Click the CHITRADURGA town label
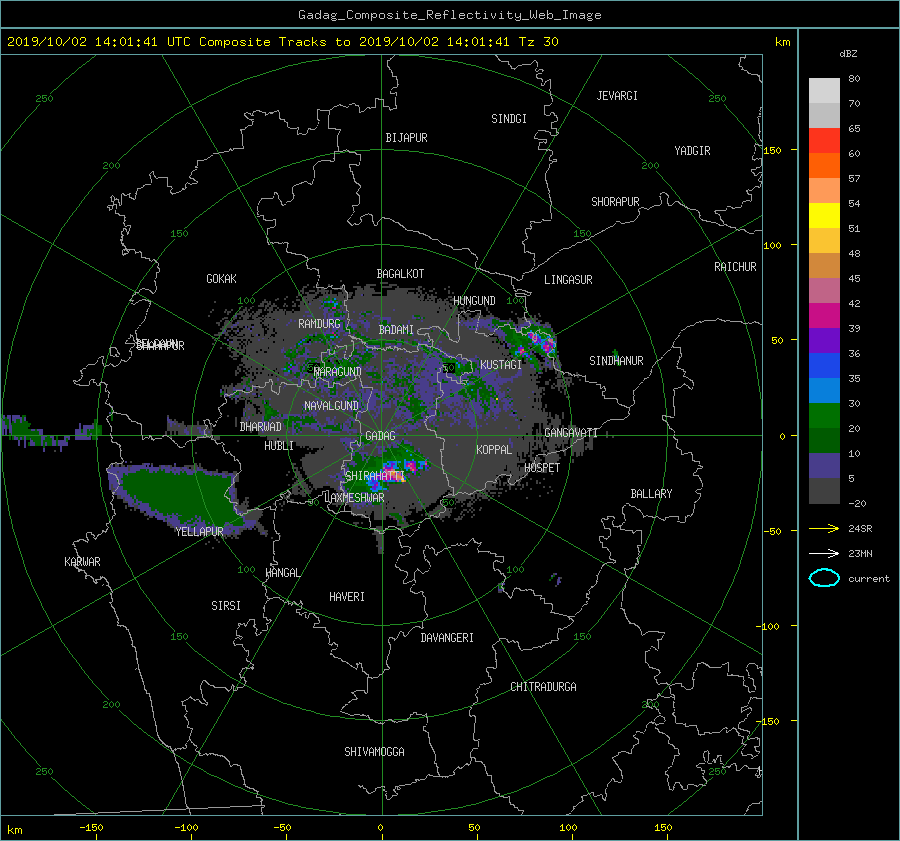The height and width of the screenshot is (841, 900). pos(543,687)
